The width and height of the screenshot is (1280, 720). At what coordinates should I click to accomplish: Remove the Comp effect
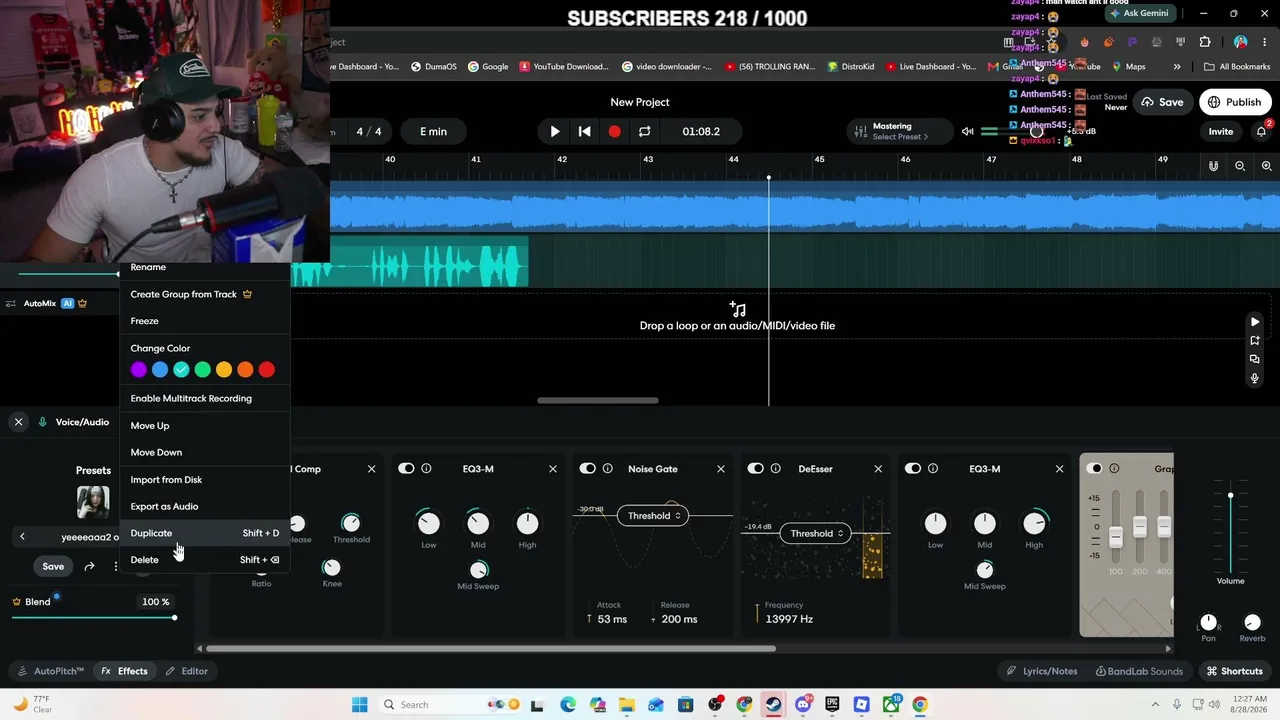[x=372, y=469]
